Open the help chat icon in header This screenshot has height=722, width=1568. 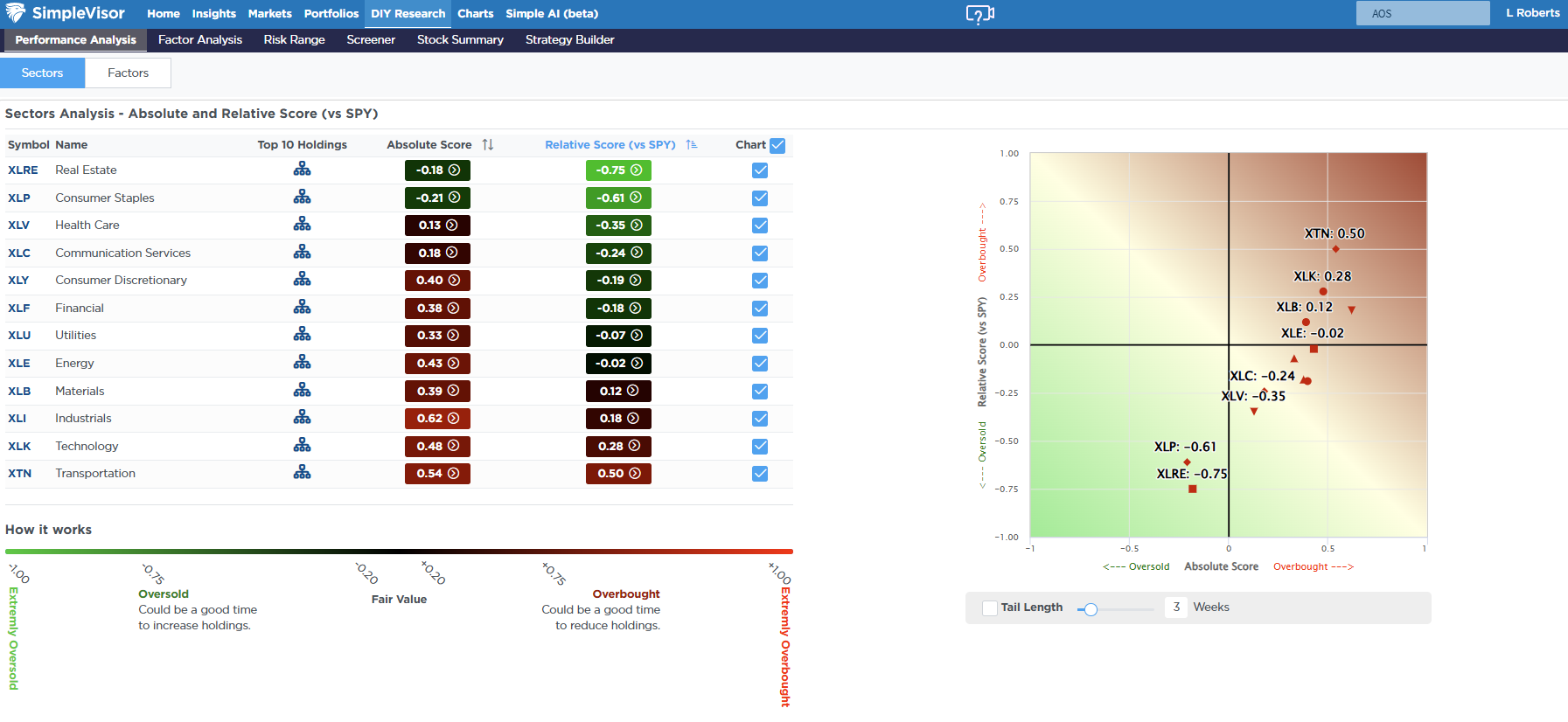click(x=979, y=14)
